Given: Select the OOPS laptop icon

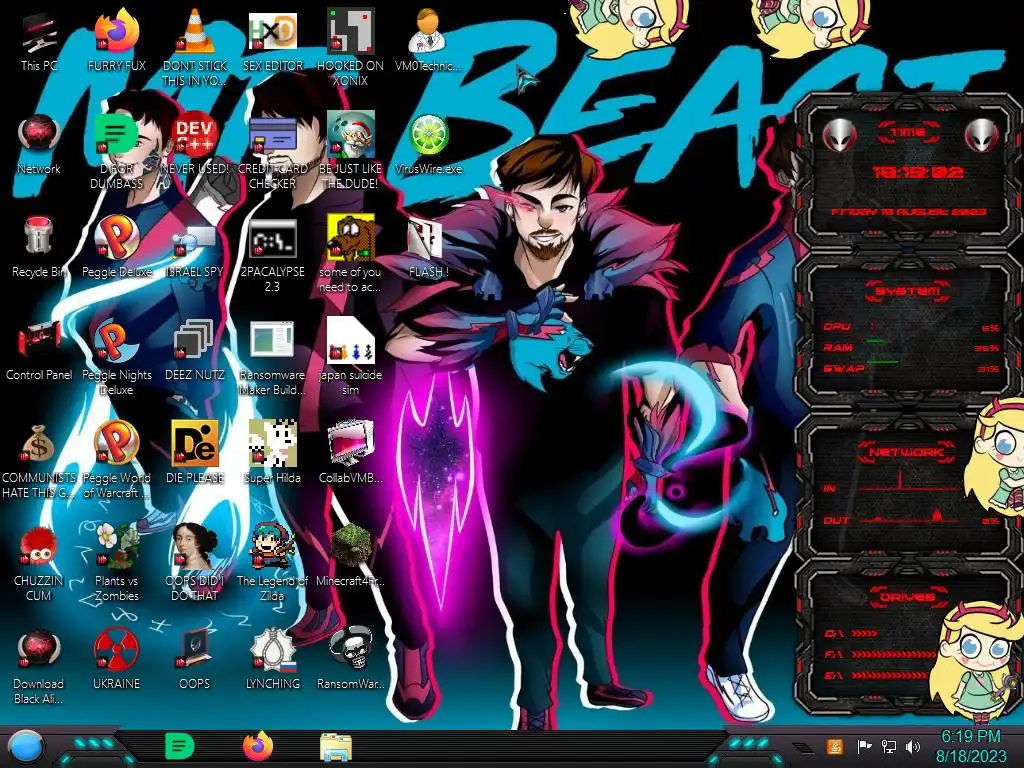Looking at the screenshot, I should tap(194, 660).
